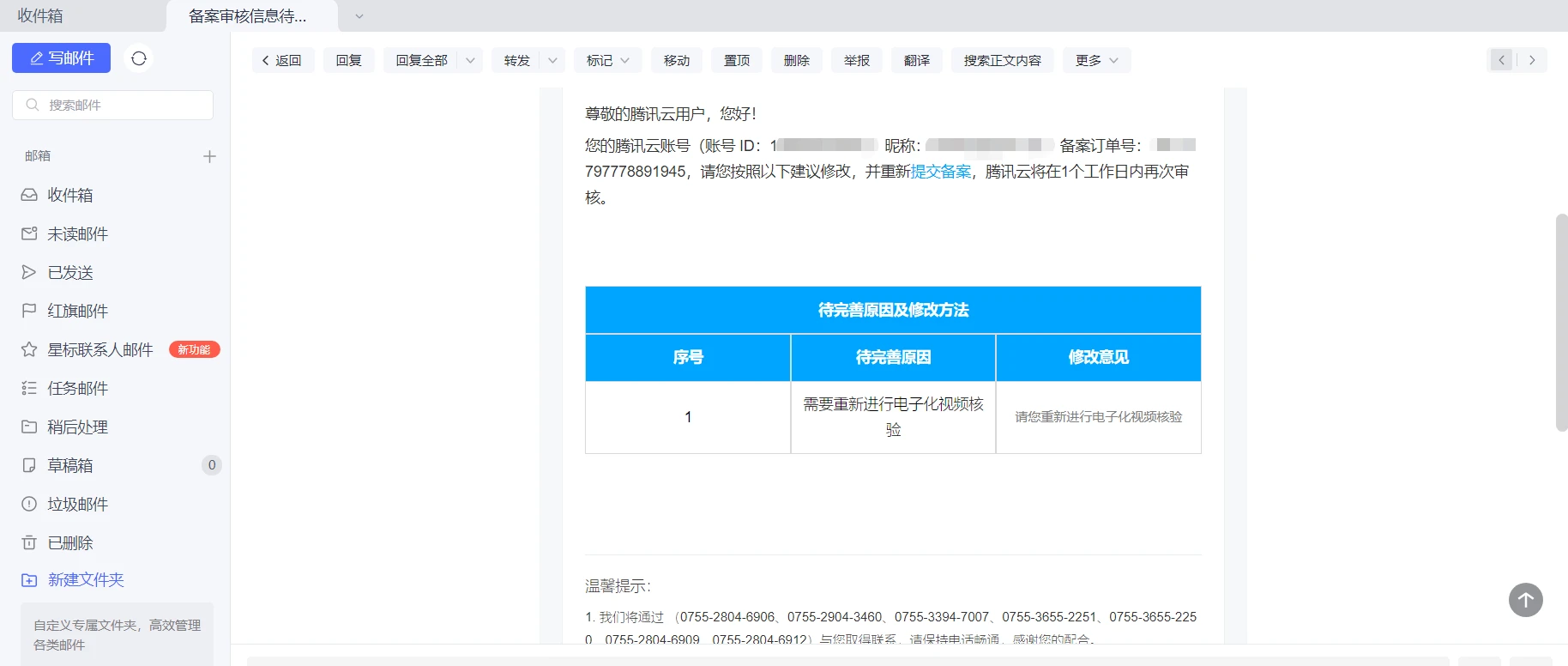
Task: Expand the 回复全部 dropdown arrow
Action: pyautogui.click(x=470, y=61)
